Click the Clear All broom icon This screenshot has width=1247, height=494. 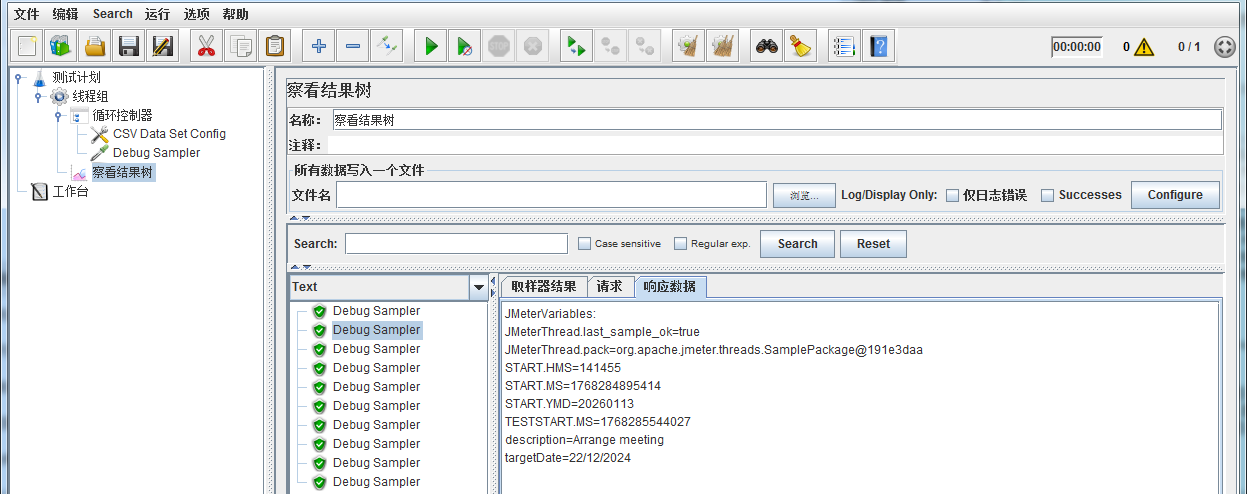[722, 46]
